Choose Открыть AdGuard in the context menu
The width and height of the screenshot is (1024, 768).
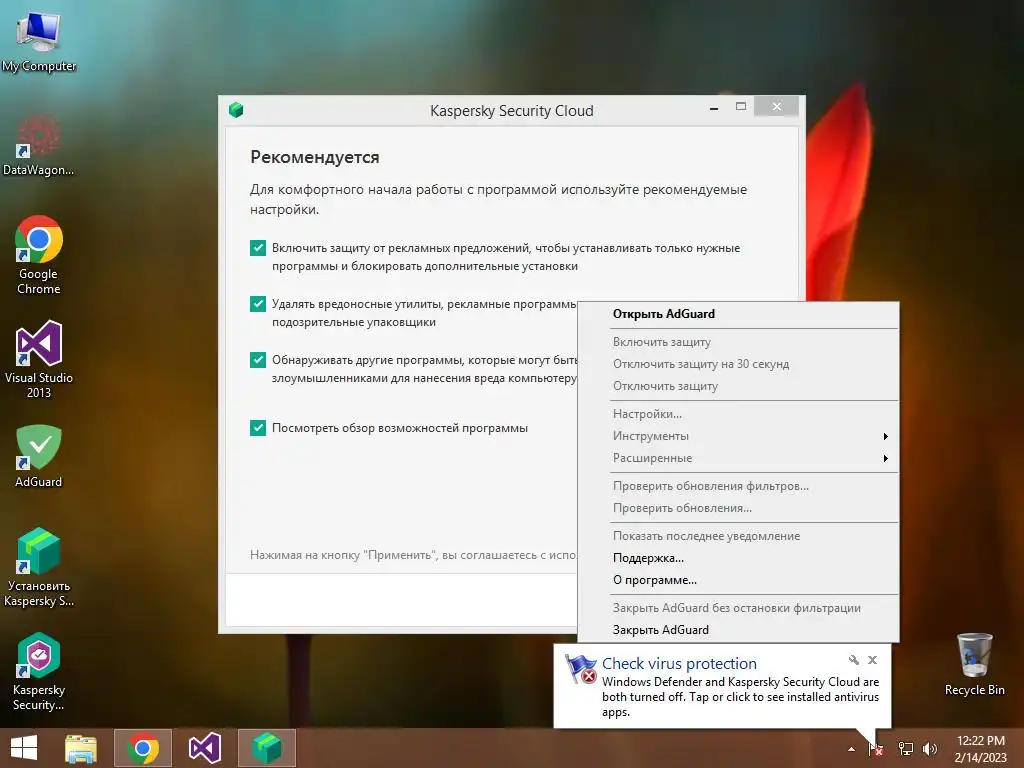point(738,314)
